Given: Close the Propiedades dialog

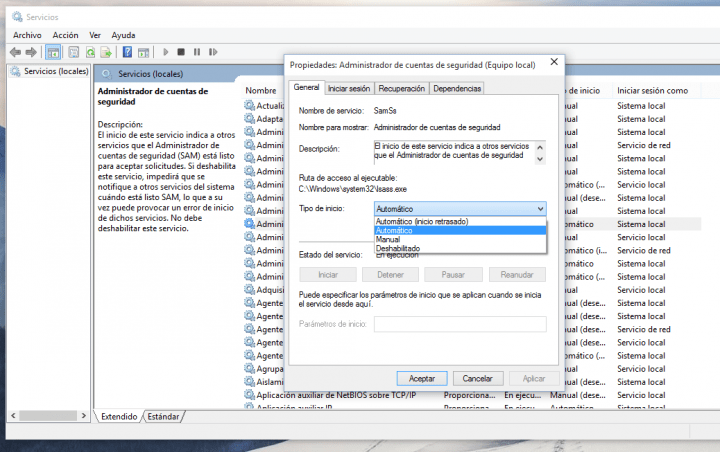Looking at the screenshot, I should click(554, 62).
